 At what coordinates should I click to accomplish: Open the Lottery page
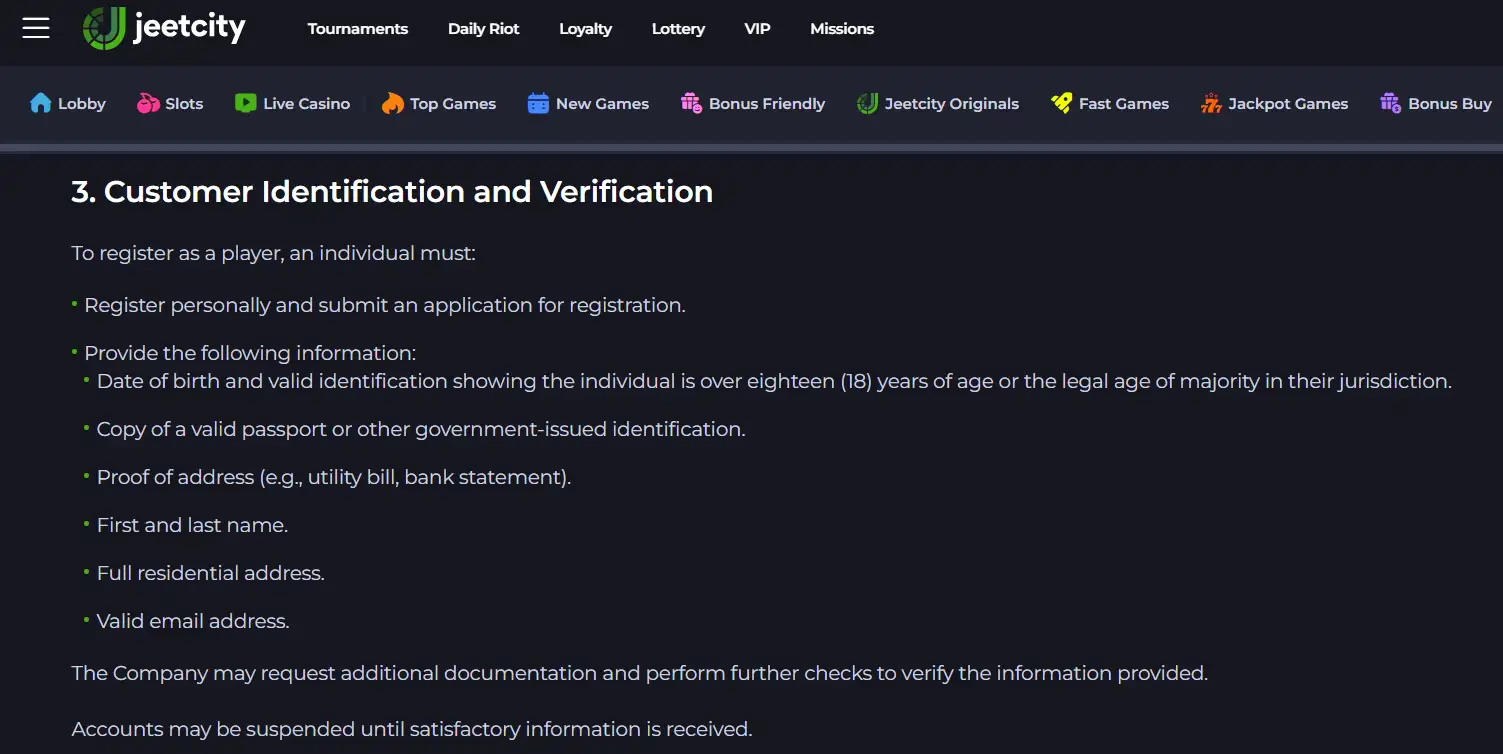(678, 29)
